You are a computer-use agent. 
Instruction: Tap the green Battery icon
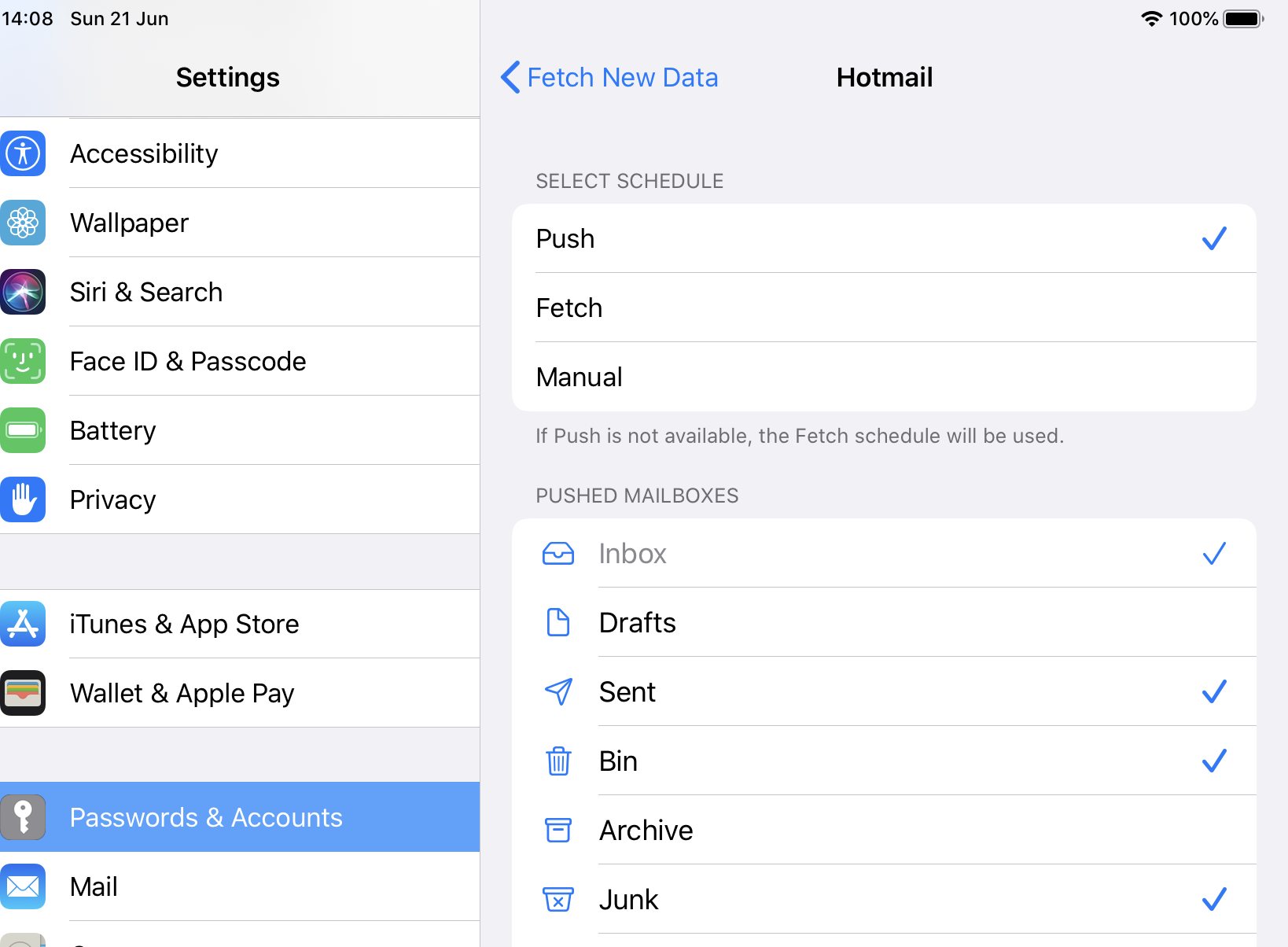[23, 430]
